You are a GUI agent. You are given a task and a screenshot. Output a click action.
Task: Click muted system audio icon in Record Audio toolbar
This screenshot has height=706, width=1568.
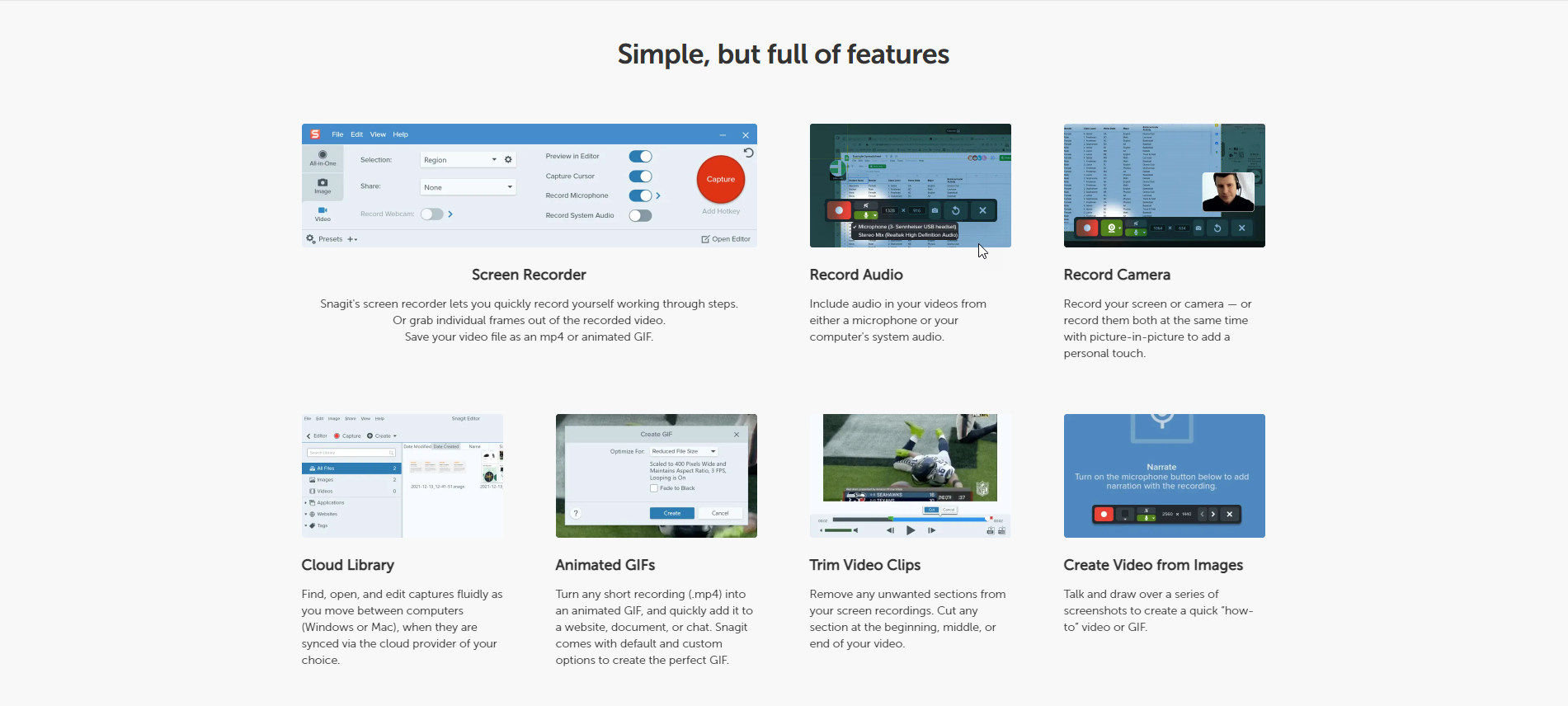866,205
